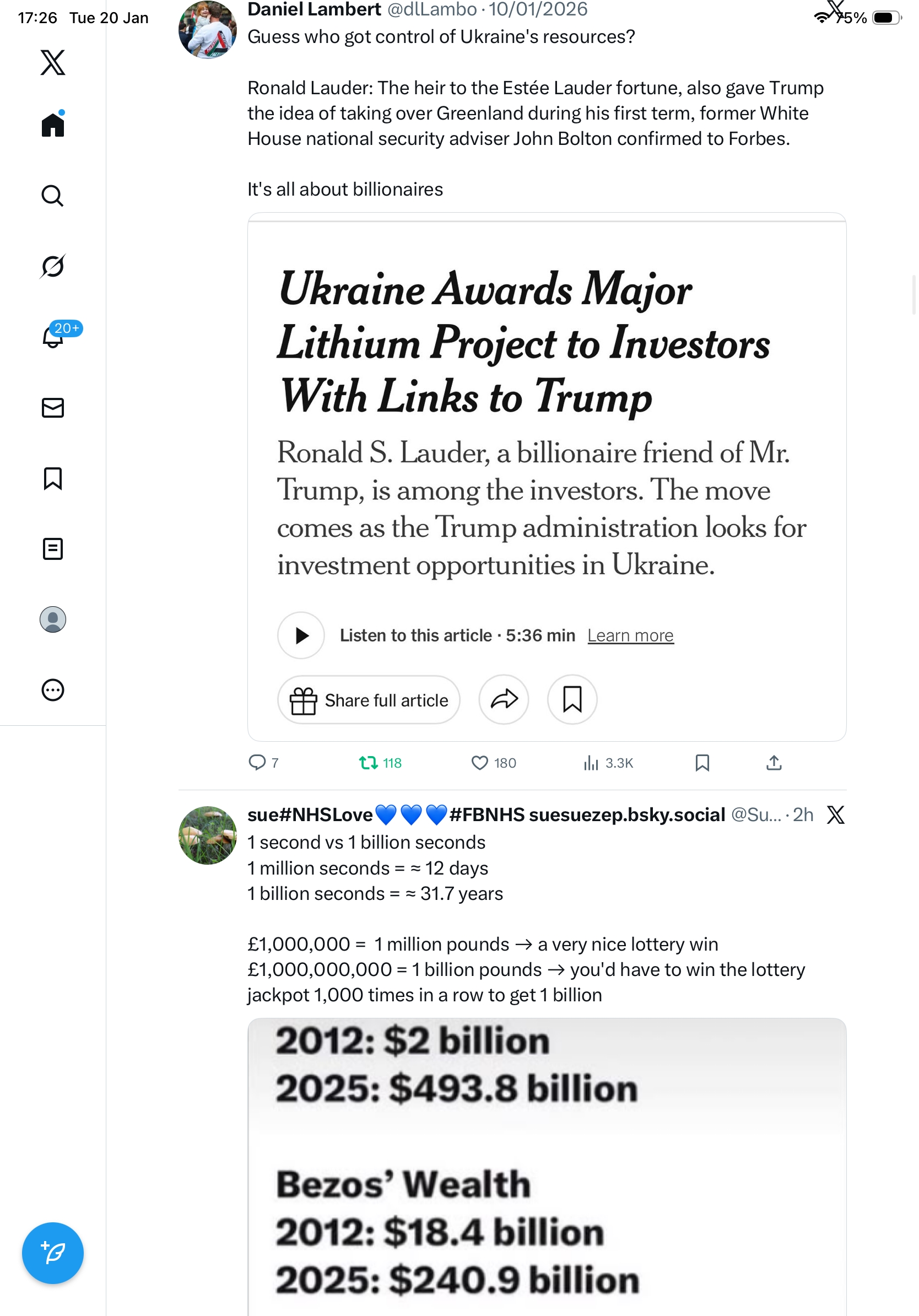Screen dimensions: 919x1316
Task: Open Bookmarks in the sidebar
Action: coord(53,478)
